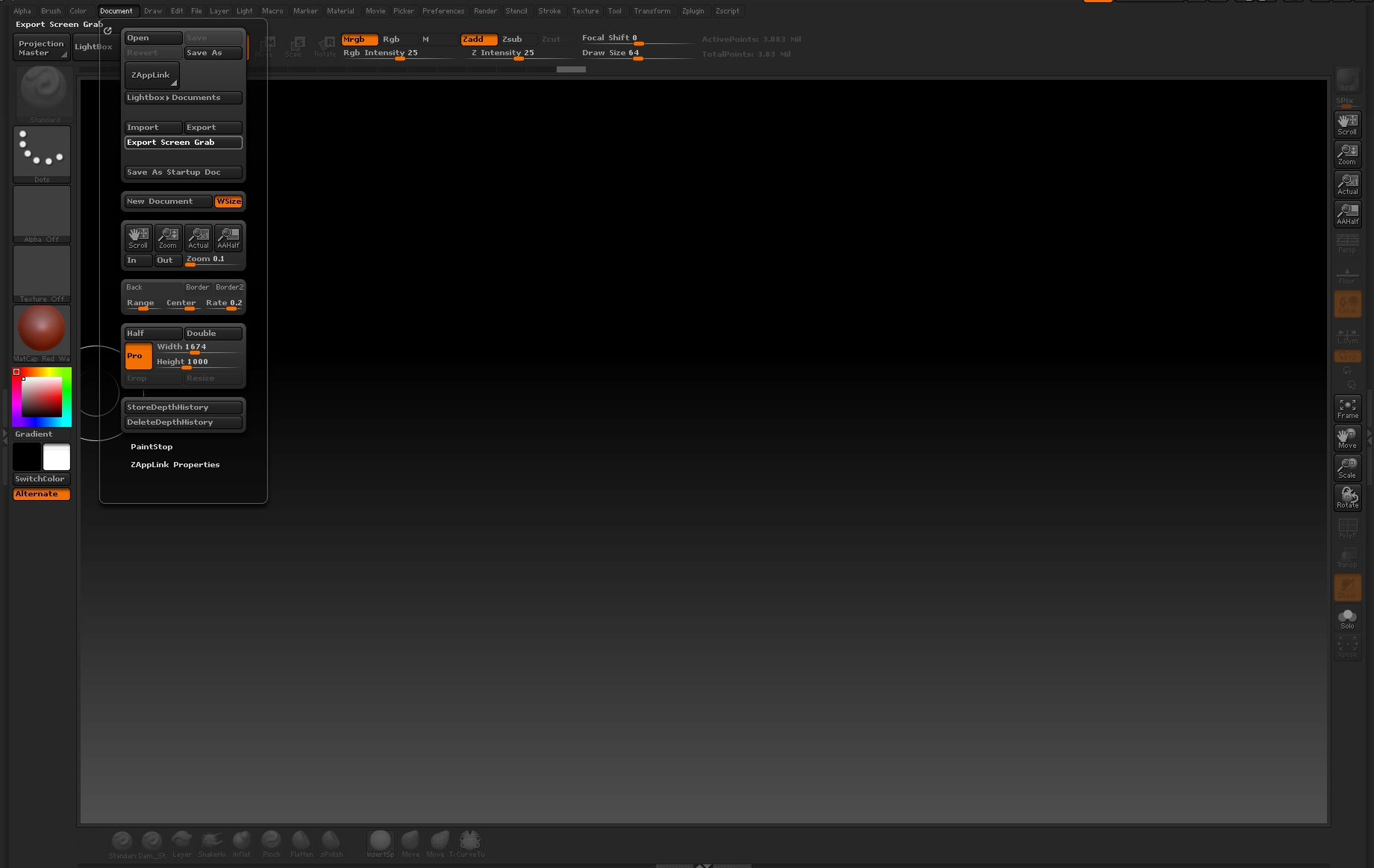Open the Stroke menu
Image resolution: width=1374 pixels, height=868 pixels.
tap(549, 11)
